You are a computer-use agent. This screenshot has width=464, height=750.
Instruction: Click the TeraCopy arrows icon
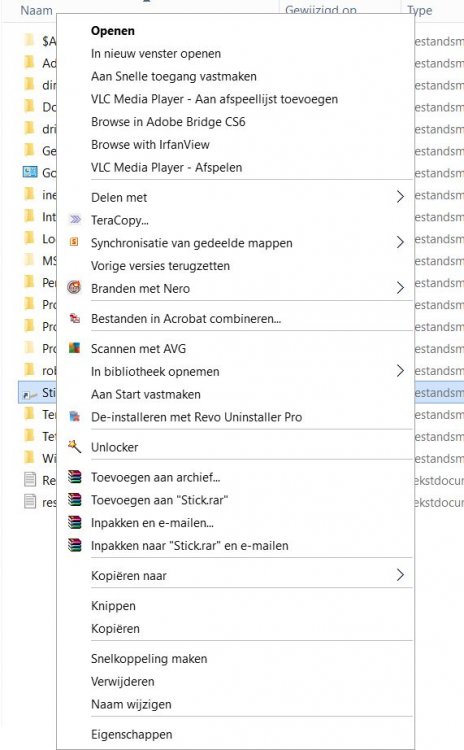pos(75,220)
